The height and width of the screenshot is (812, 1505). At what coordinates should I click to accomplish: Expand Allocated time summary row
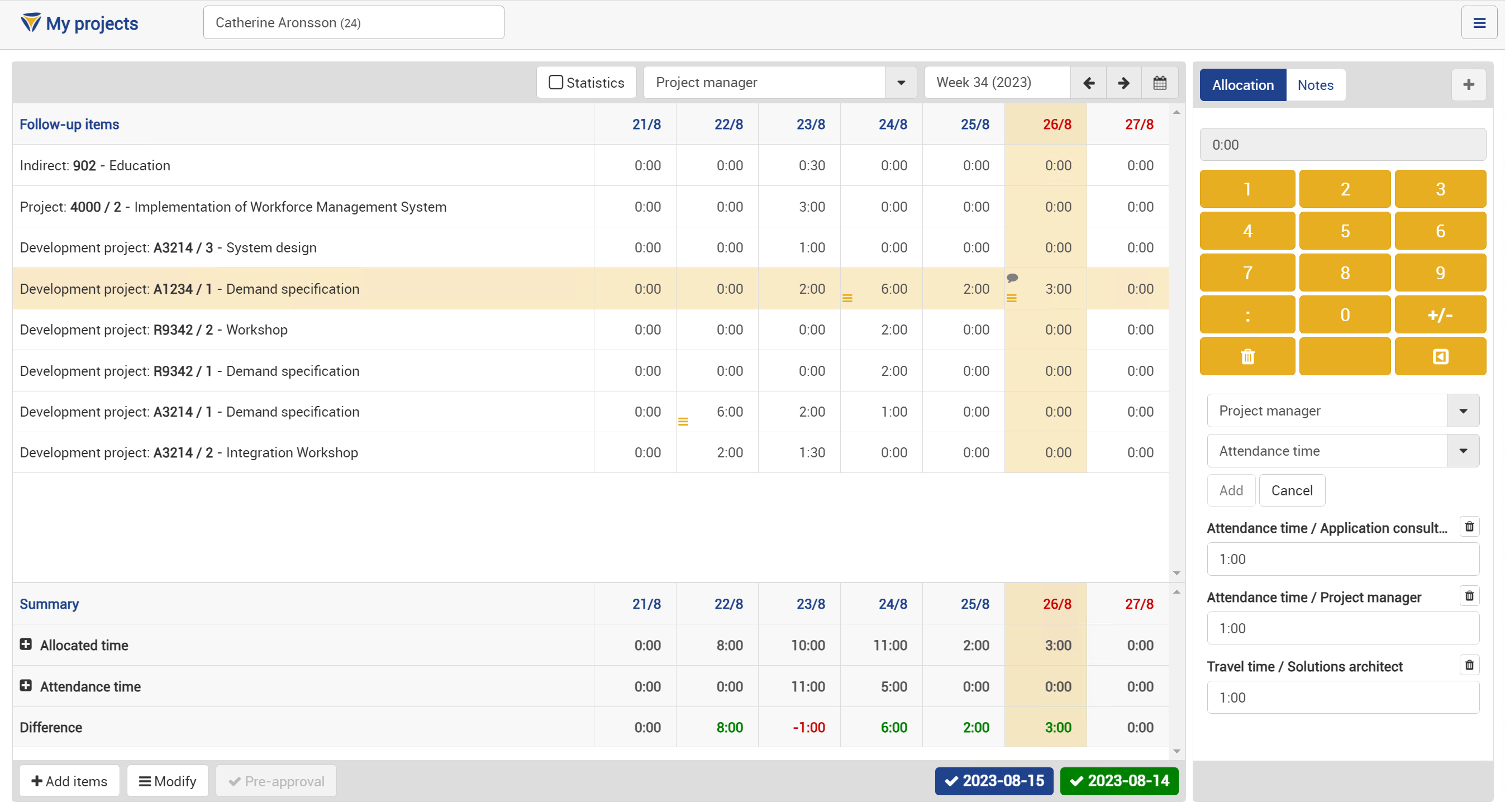point(26,644)
